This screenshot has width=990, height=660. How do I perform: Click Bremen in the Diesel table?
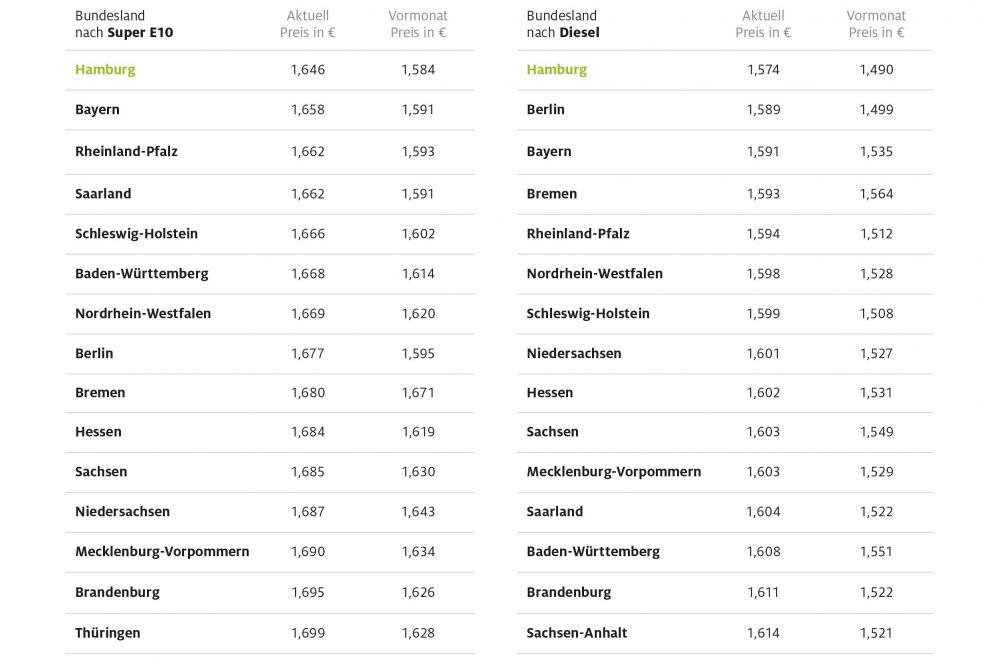click(552, 194)
